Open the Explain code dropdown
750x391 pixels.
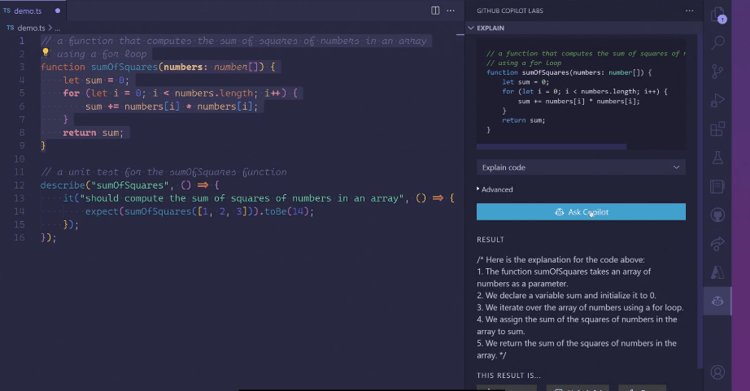point(581,168)
